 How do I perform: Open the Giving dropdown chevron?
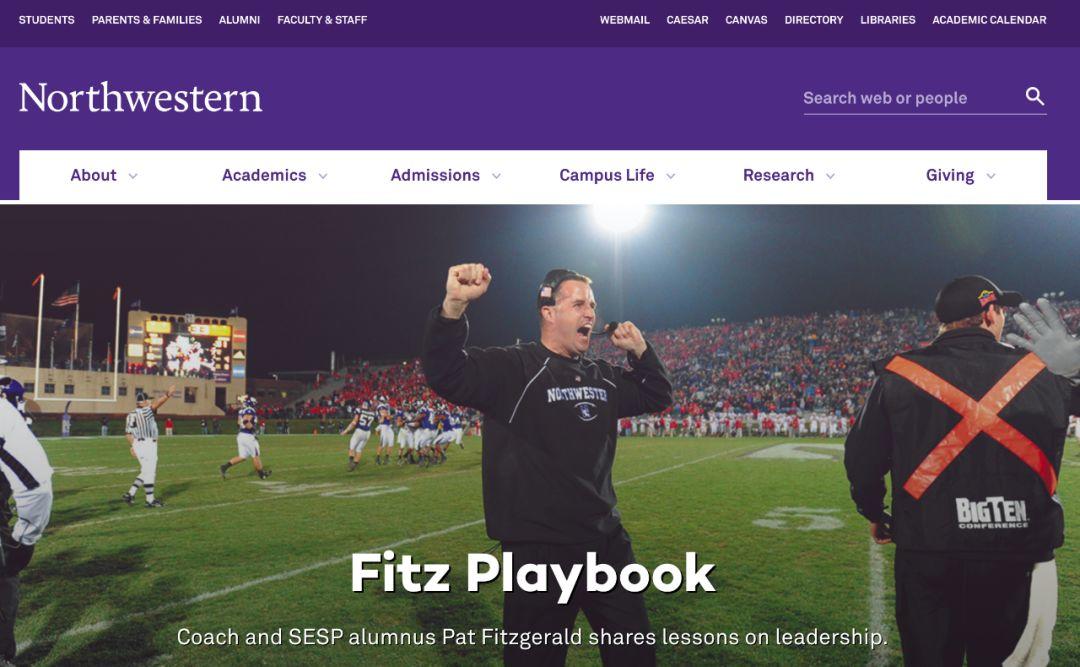[990, 176]
